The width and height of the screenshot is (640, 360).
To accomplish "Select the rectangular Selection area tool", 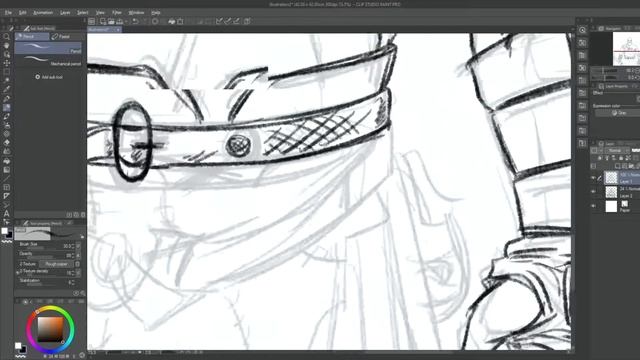I will point(7,72).
